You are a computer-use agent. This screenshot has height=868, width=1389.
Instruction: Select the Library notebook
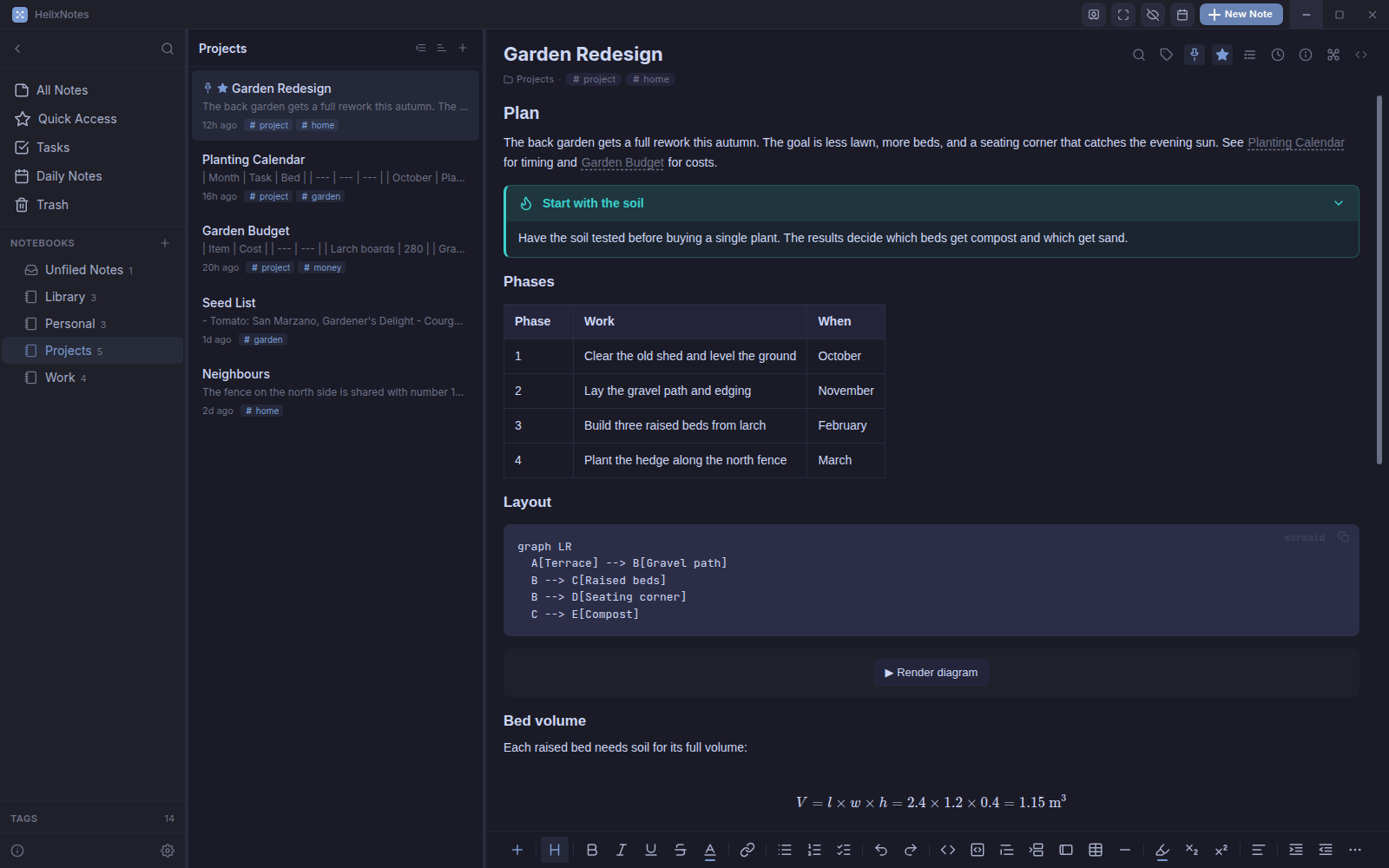(x=92, y=297)
